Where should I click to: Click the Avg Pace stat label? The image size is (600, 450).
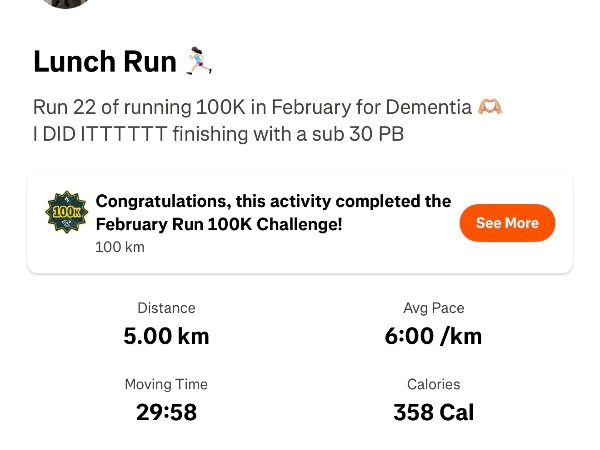(x=433, y=308)
